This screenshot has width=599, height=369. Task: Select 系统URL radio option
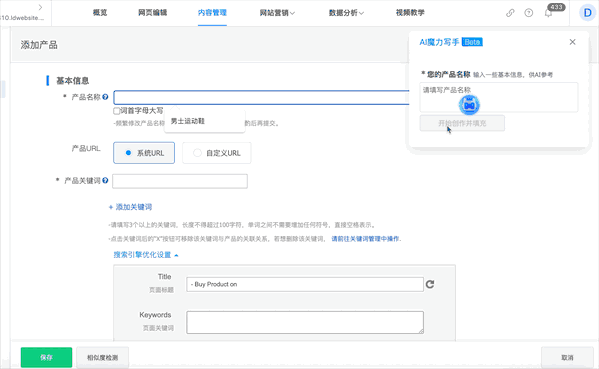tap(144, 153)
